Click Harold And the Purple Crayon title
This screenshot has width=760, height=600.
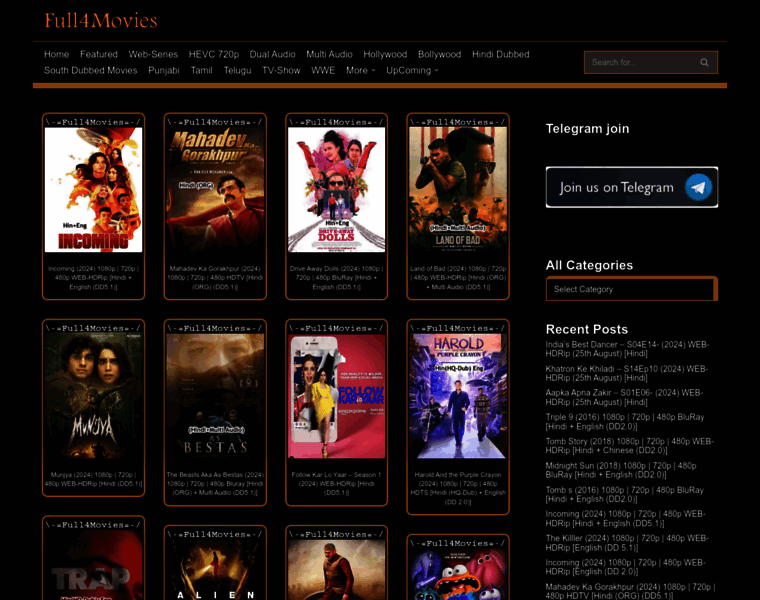point(458,488)
